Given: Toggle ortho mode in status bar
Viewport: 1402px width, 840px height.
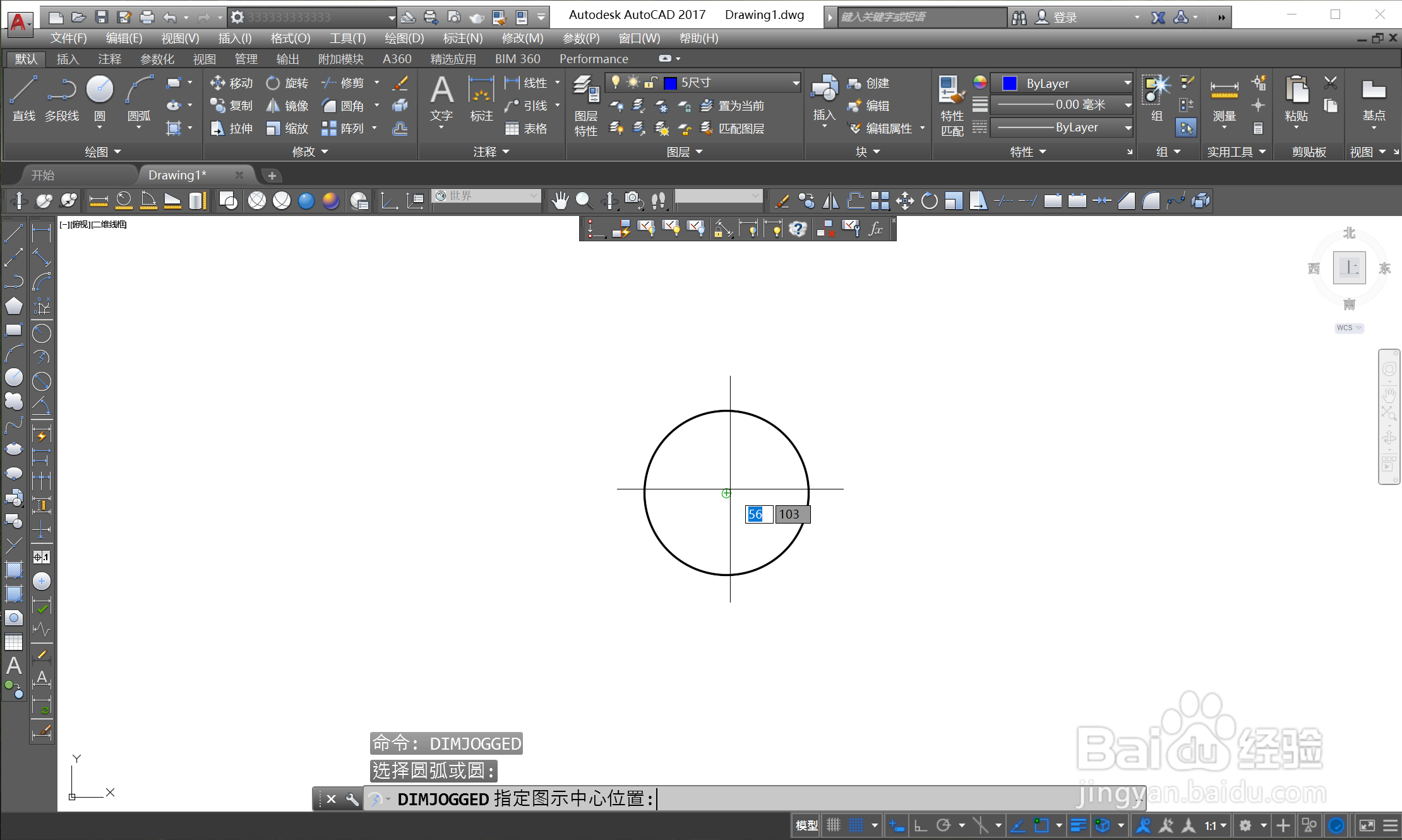Looking at the screenshot, I should click(921, 825).
